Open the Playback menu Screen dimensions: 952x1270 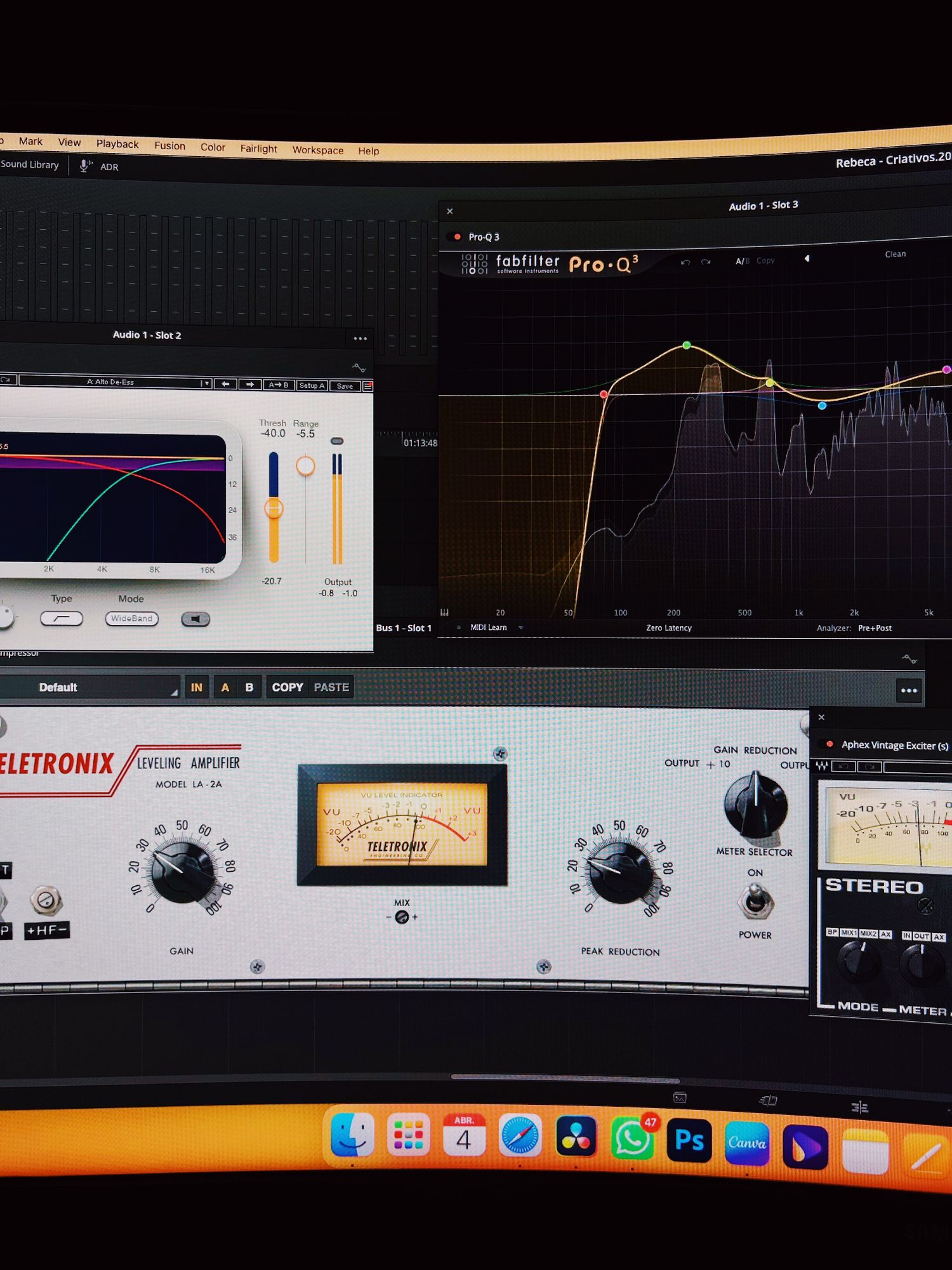(117, 144)
